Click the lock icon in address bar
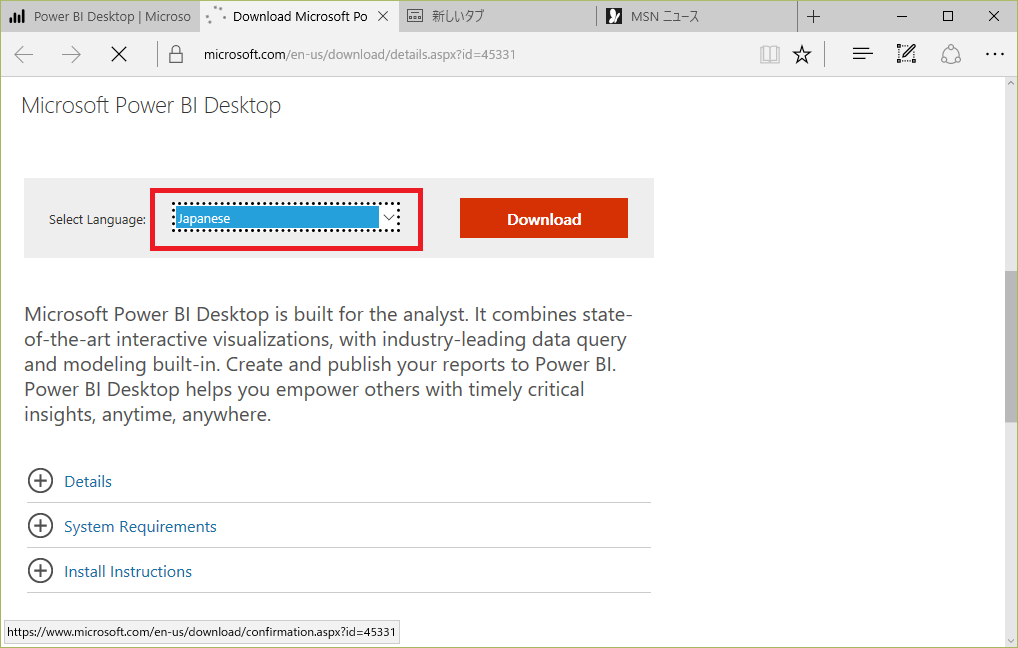 176,55
